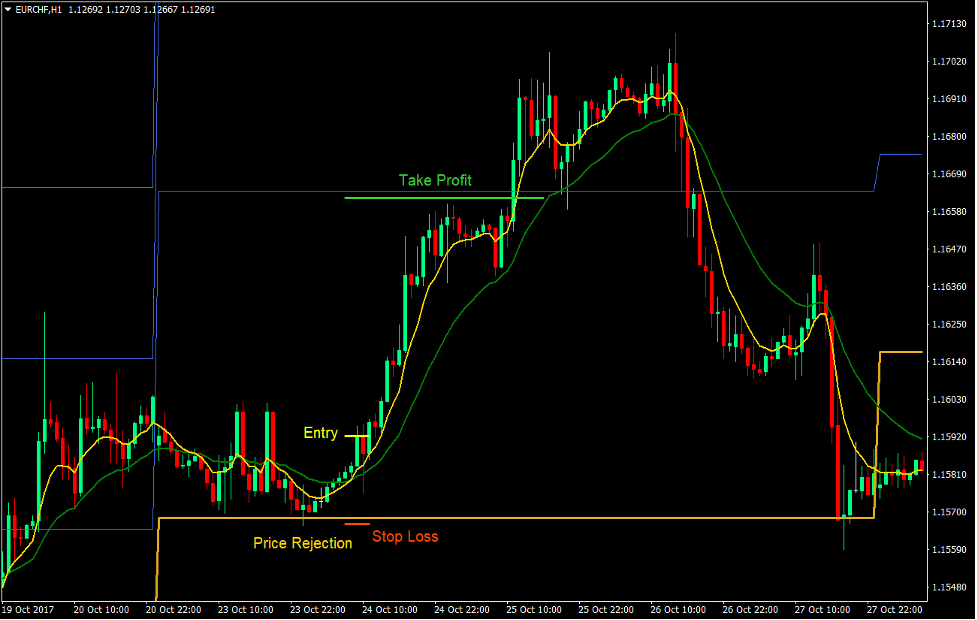The width and height of the screenshot is (977, 620).
Task: Open the EURCHF symbol dropdown arrow
Action: [x=8, y=8]
